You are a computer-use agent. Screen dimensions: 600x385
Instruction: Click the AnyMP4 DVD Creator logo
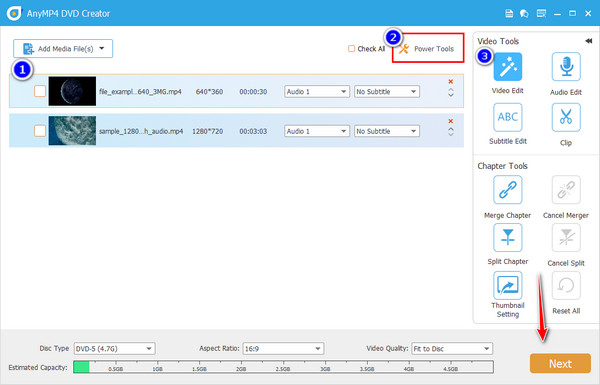click(x=14, y=13)
